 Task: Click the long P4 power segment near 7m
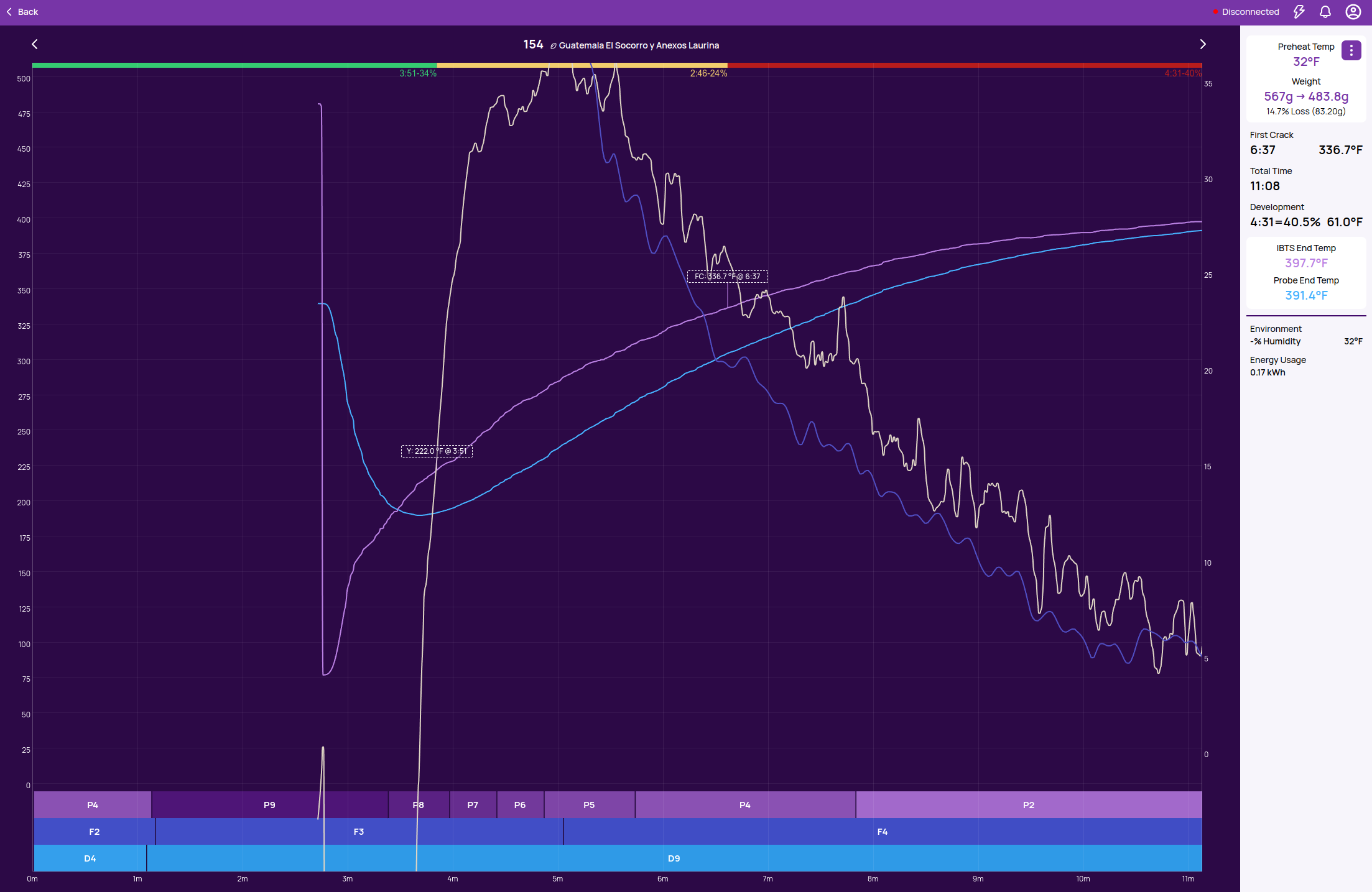(745, 805)
